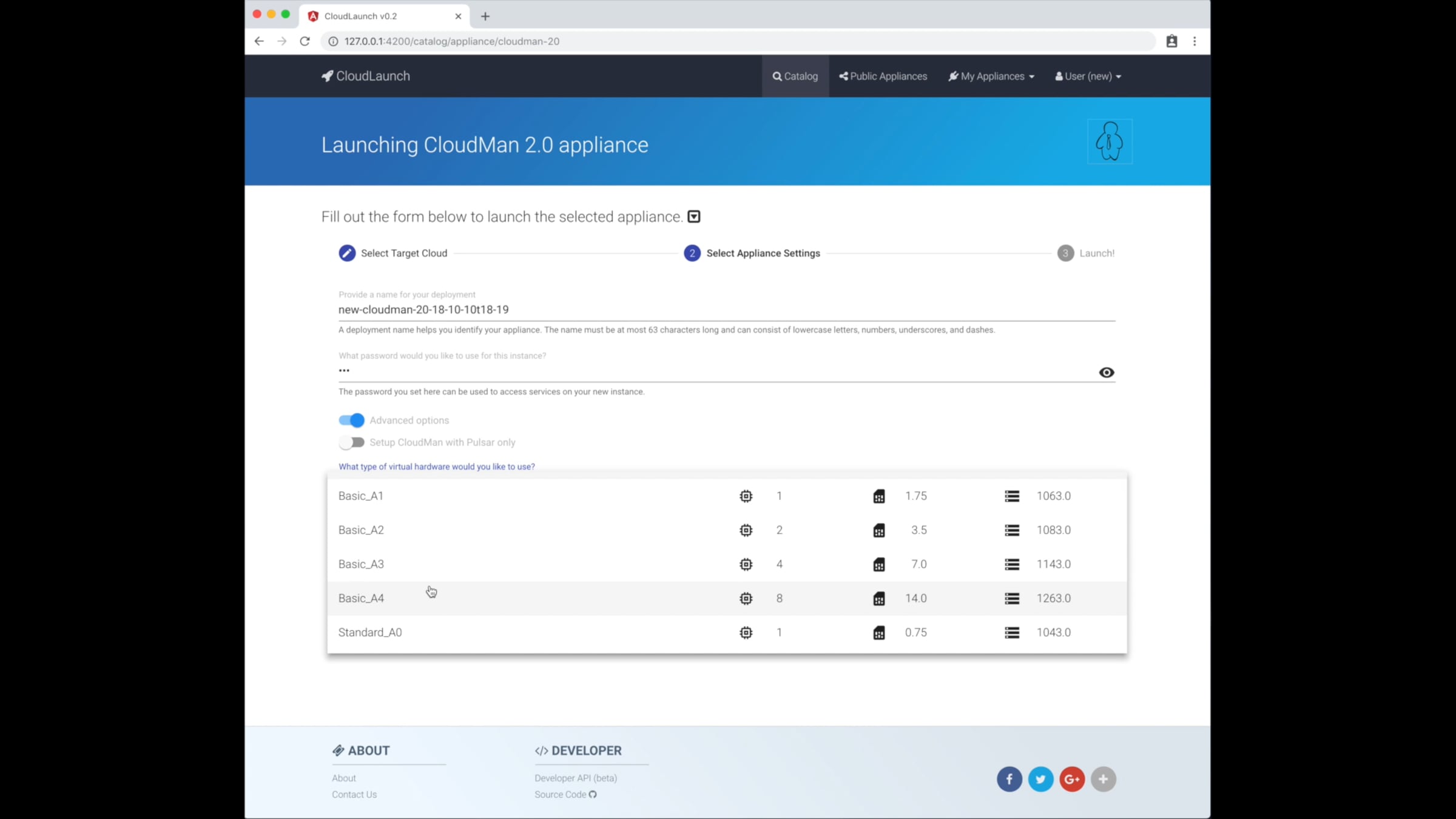Click the CPU icon in Basic_A2 row
Viewport: 1456px width, 819px height.
click(x=746, y=530)
